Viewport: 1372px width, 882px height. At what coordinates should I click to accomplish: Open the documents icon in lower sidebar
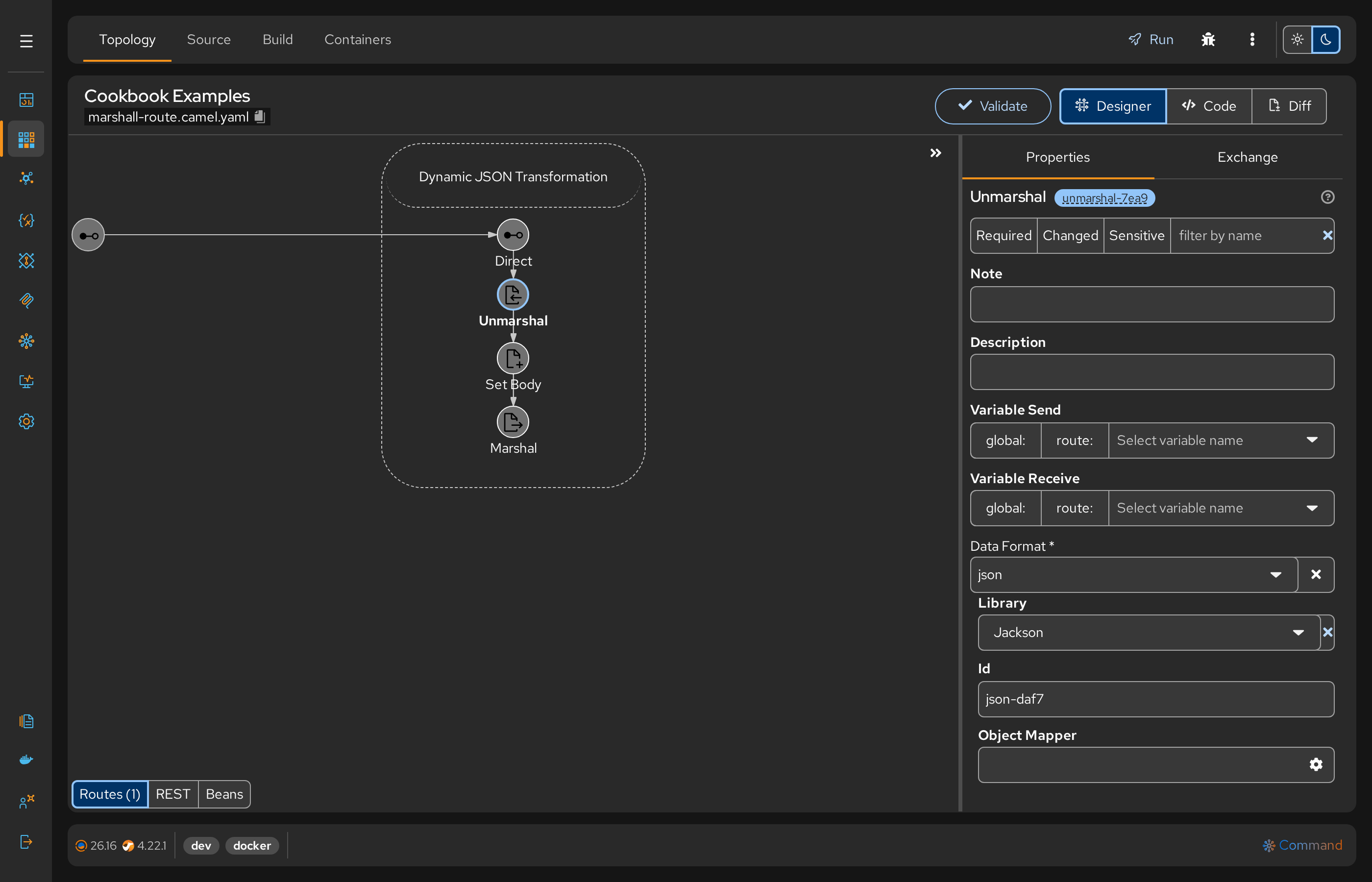coord(26,721)
